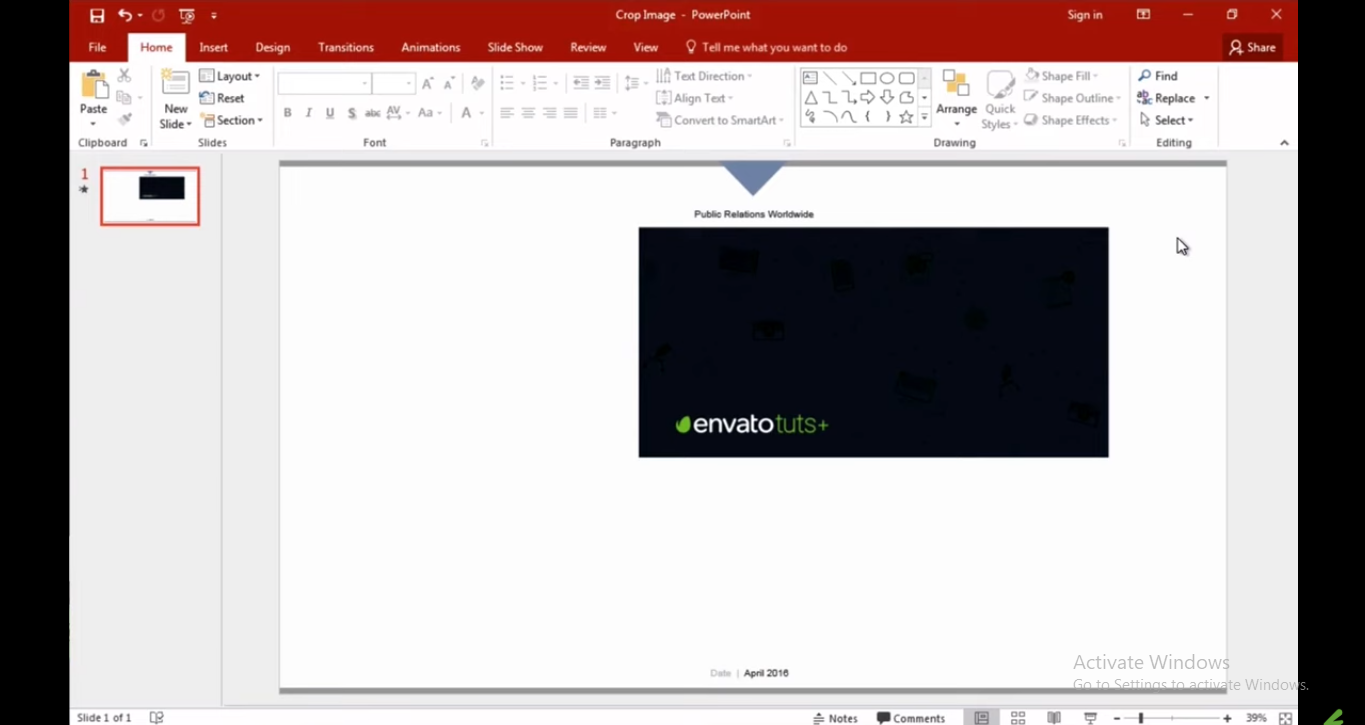Select the Oval shape in shapes gallery
1365x725 pixels.
tap(887, 78)
